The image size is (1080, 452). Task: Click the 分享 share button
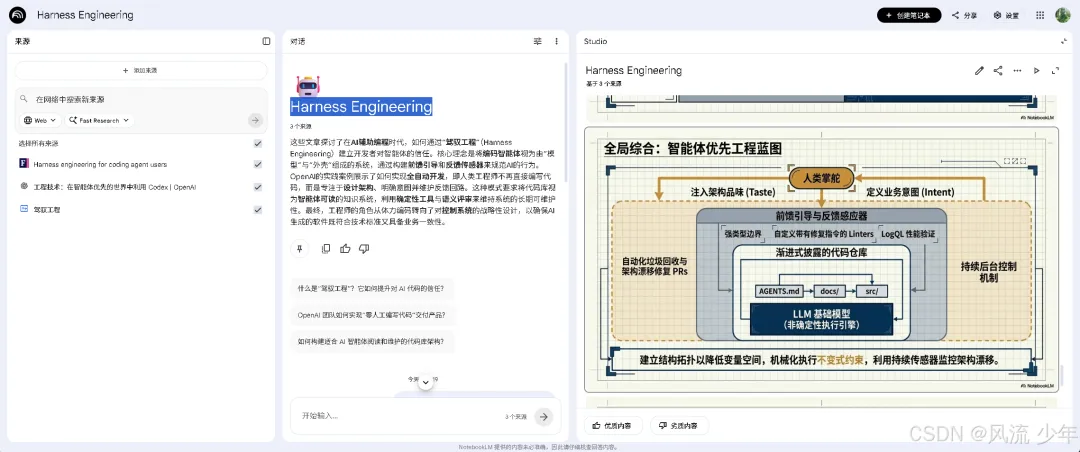pos(964,15)
